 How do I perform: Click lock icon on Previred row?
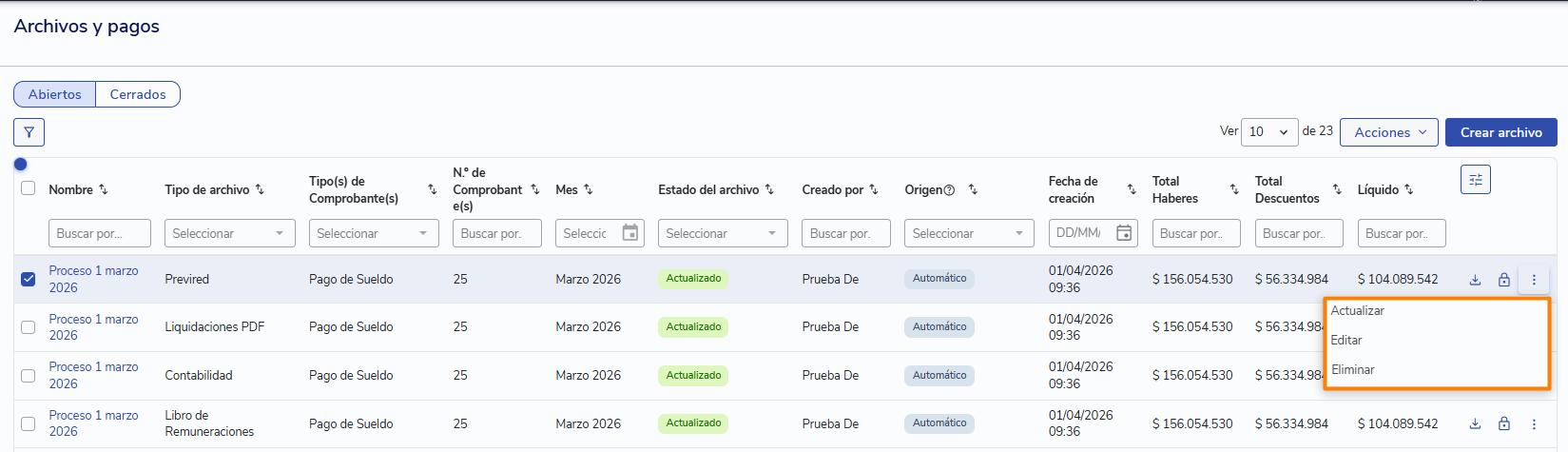(1504, 280)
